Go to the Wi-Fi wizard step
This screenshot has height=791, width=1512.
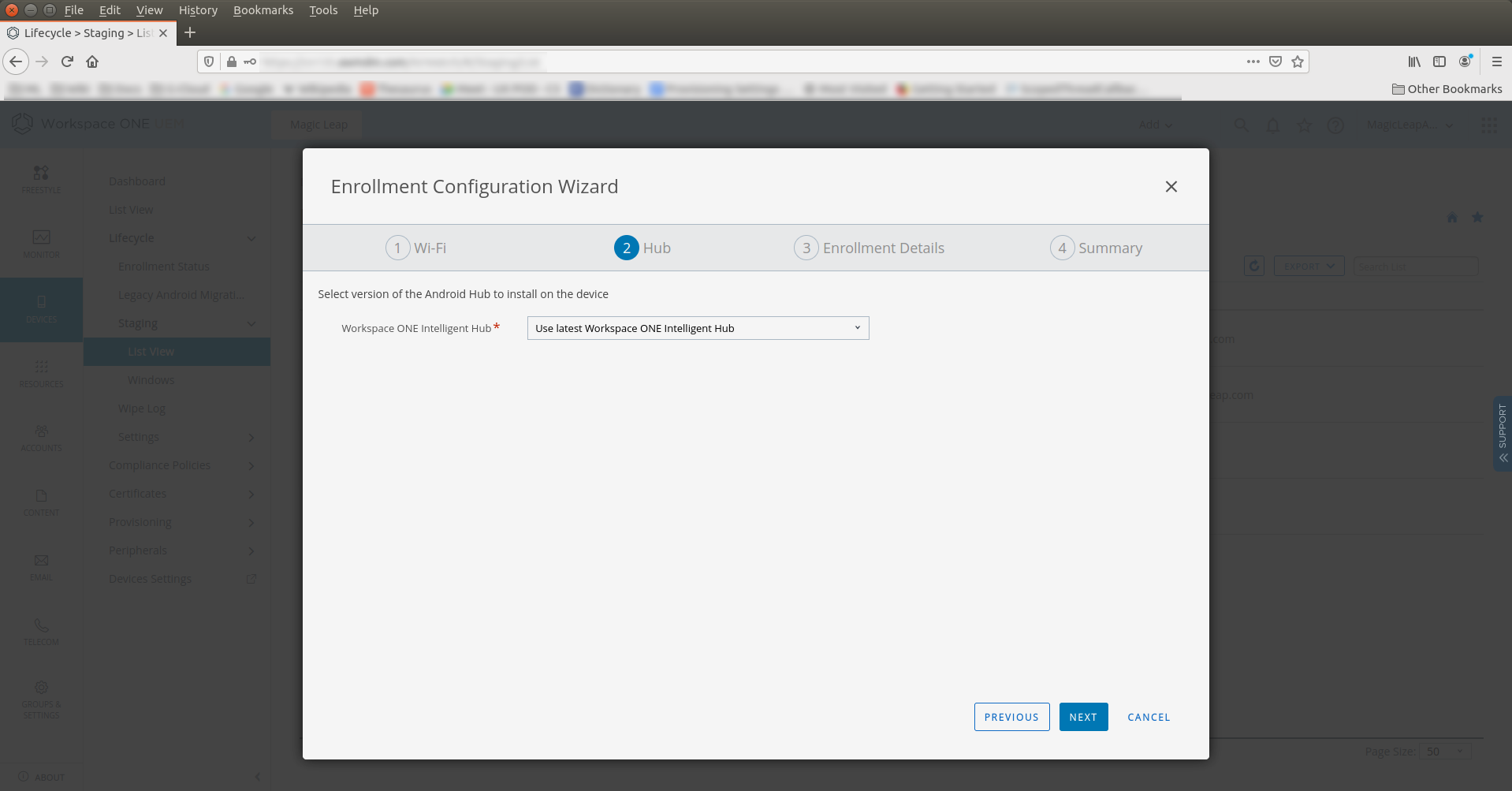tap(416, 248)
